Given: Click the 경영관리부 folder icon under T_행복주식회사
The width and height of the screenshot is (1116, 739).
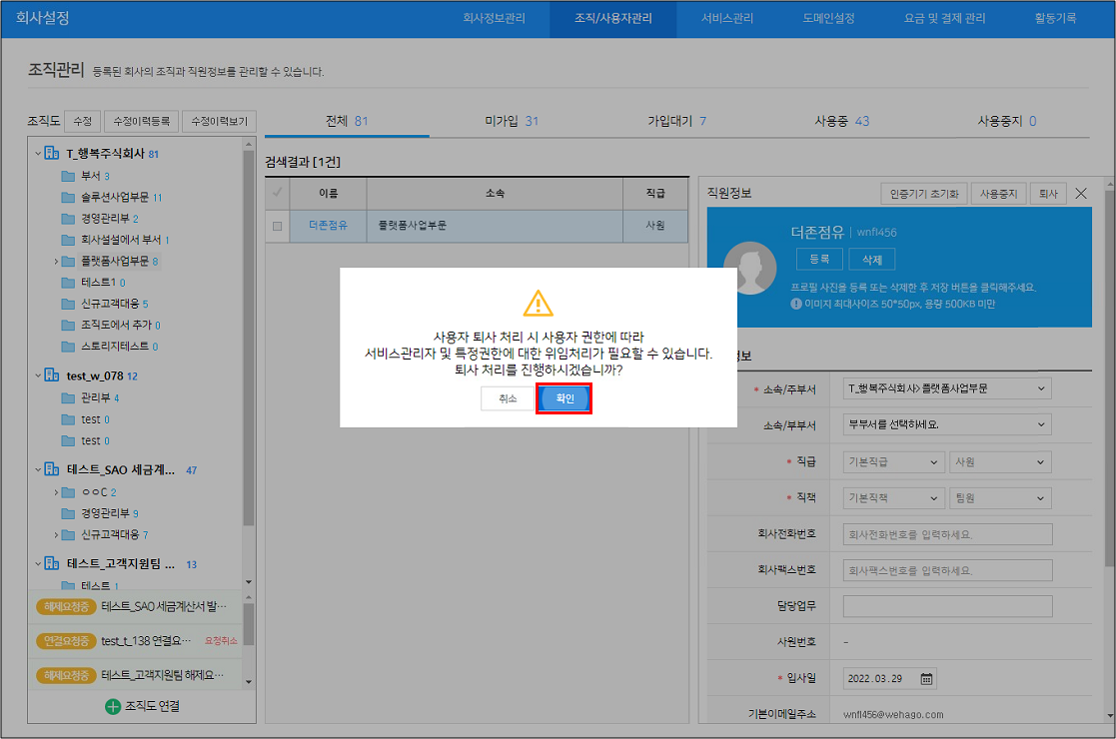Looking at the screenshot, I should click(68, 219).
